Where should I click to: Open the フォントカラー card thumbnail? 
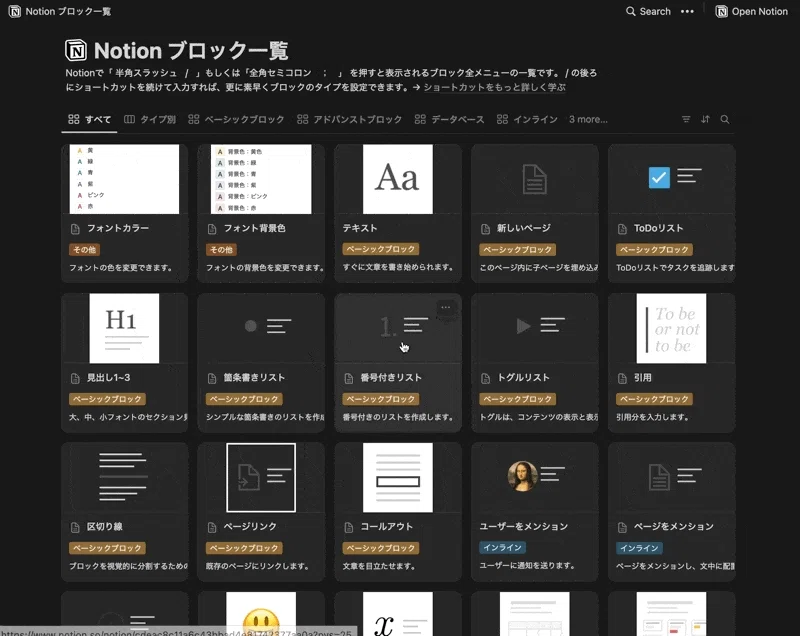(124, 179)
